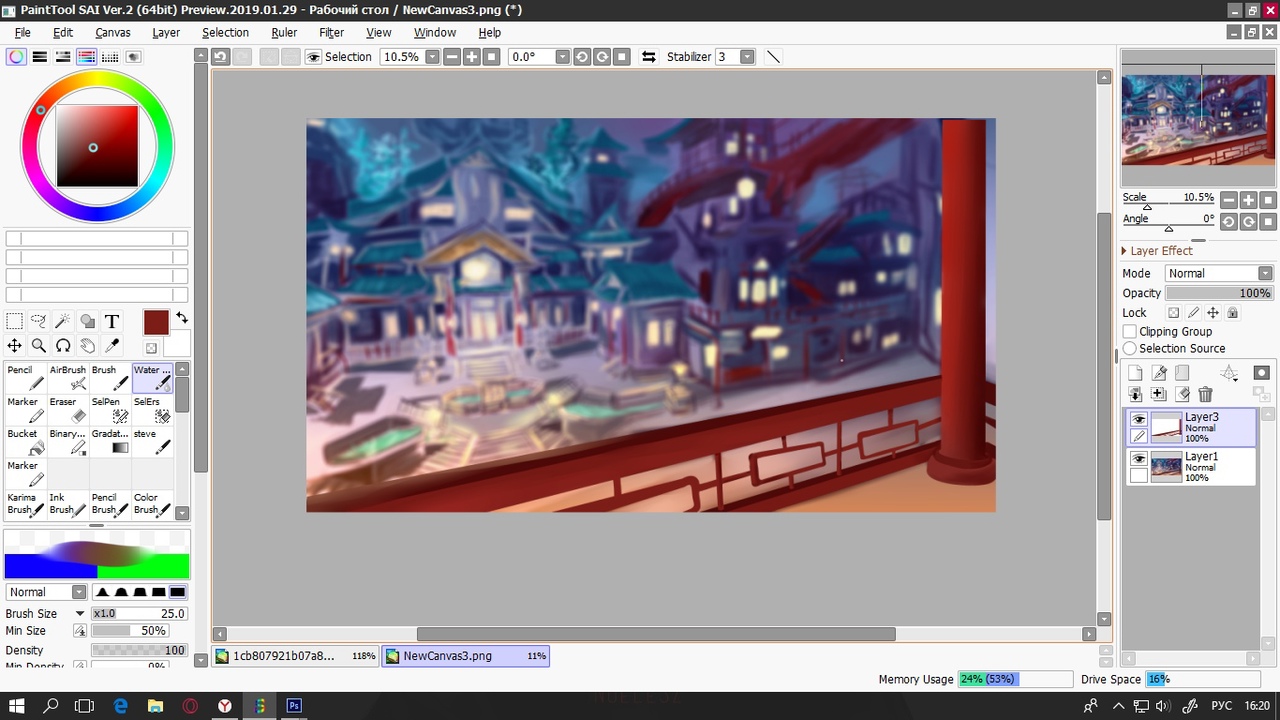Choose the steve custom brush
The image size is (1280, 720).
click(x=152, y=442)
